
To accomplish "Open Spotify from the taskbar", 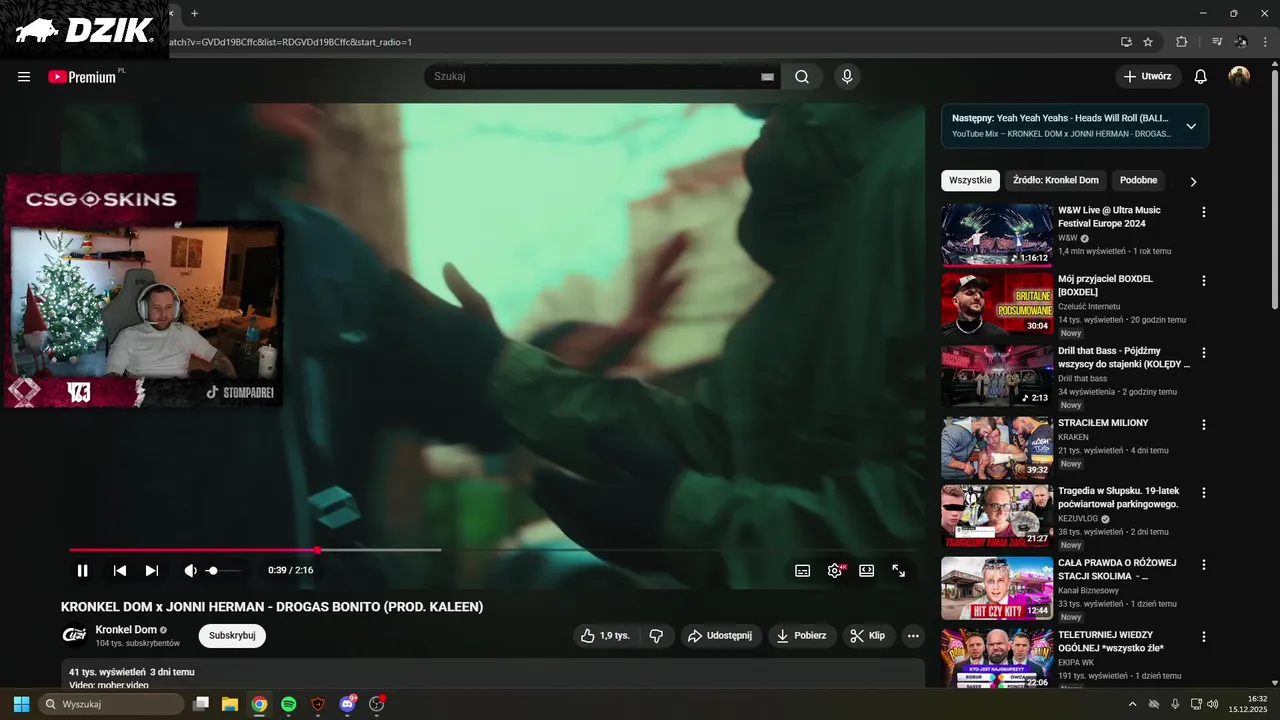I will point(289,704).
